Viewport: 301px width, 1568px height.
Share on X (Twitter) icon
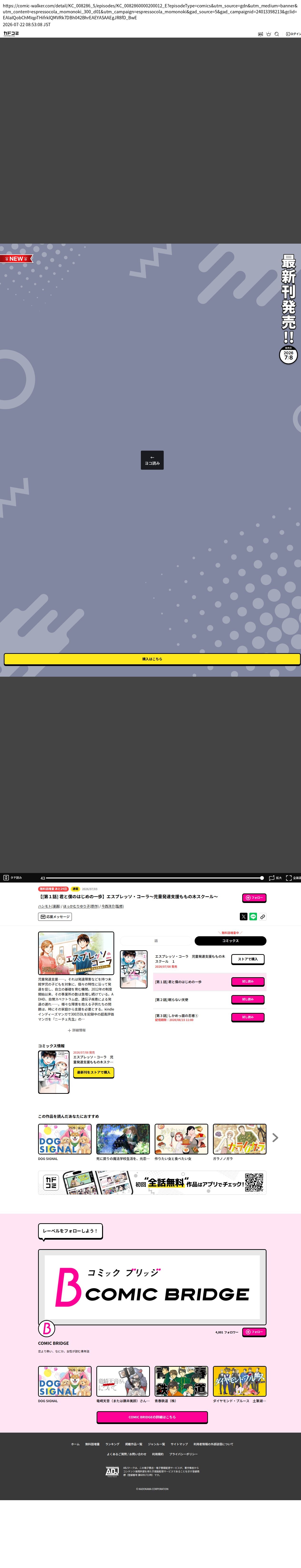click(244, 917)
